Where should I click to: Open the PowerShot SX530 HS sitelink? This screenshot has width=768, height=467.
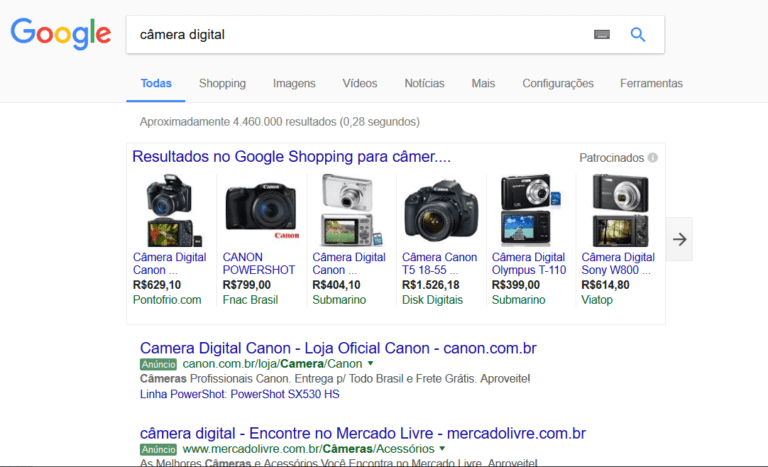[285, 394]
